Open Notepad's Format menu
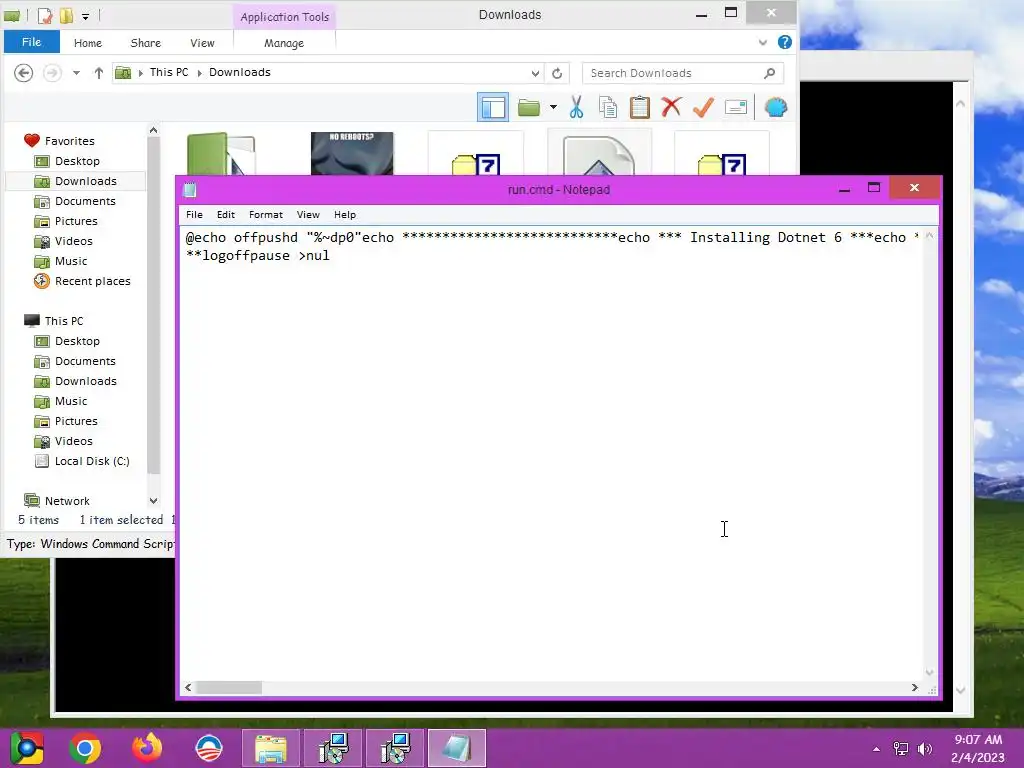1024x768 pixels. pyautogui.click(x=266, y=214)
